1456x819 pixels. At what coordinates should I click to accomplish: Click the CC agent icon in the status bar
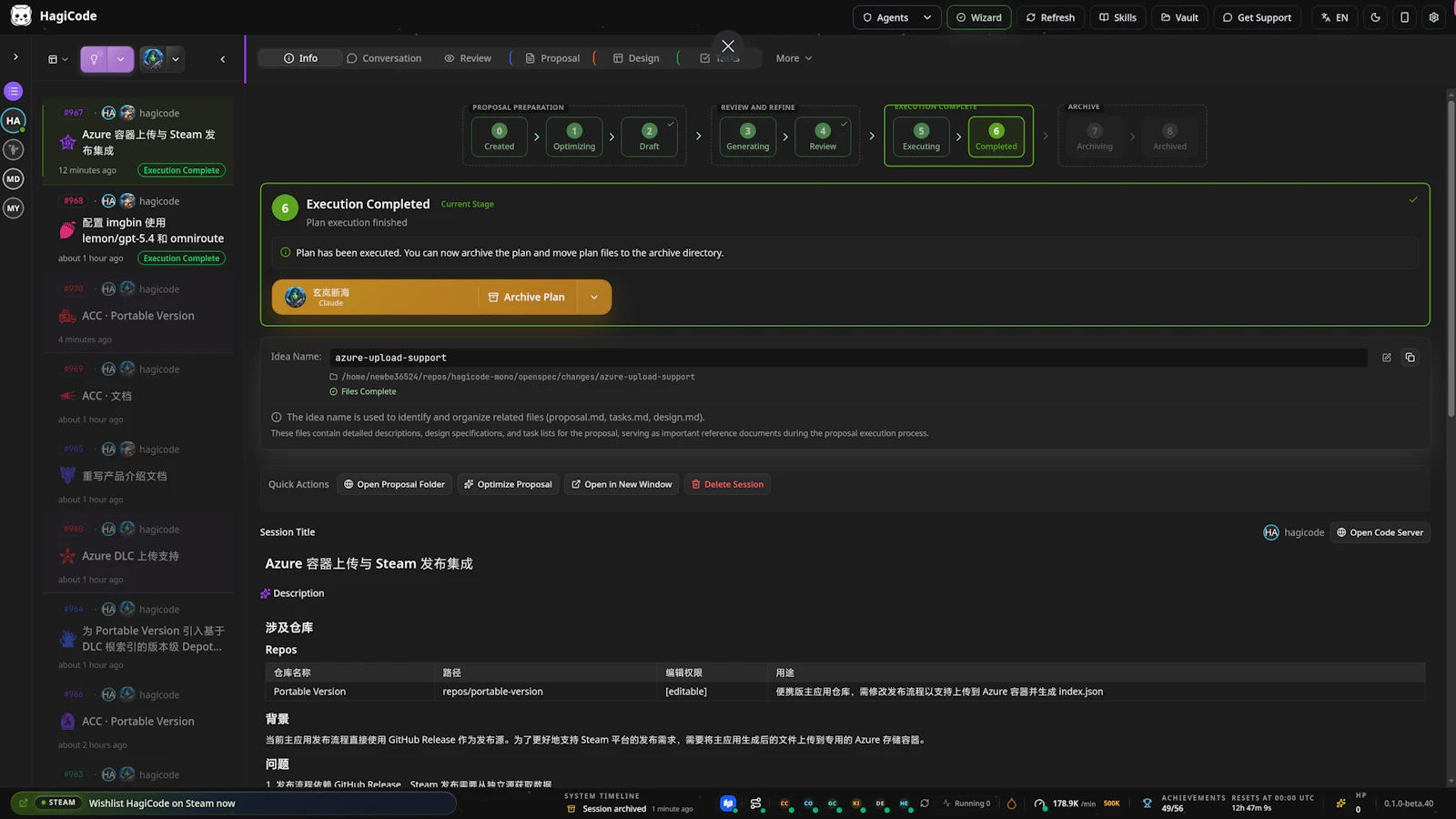[784, 804]
